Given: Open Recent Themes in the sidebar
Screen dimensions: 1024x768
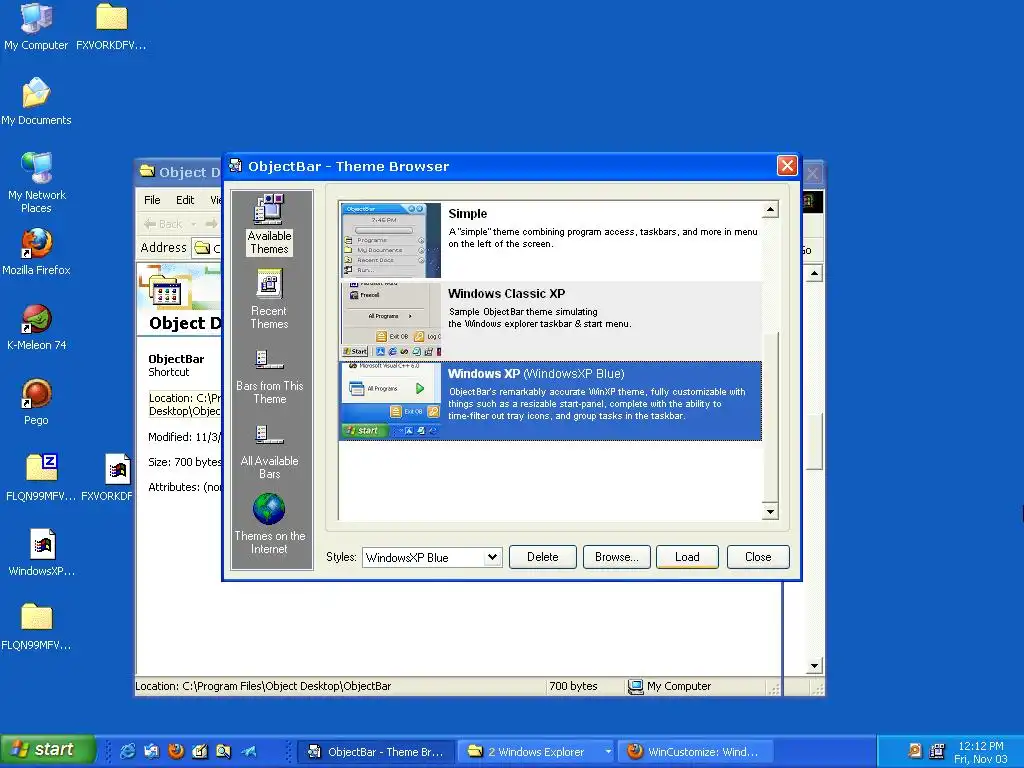Looking at the screenshot, I should [x=269, y=299].
